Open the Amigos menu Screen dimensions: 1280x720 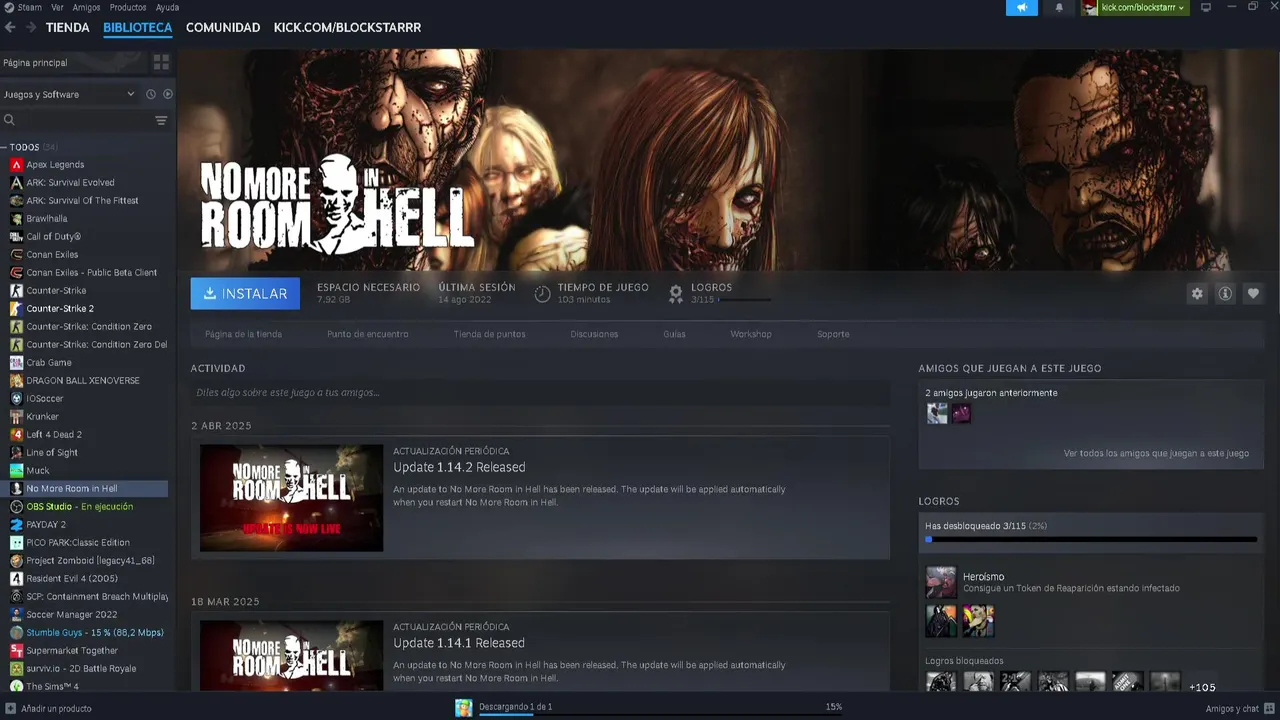click(x=86, y=7)
